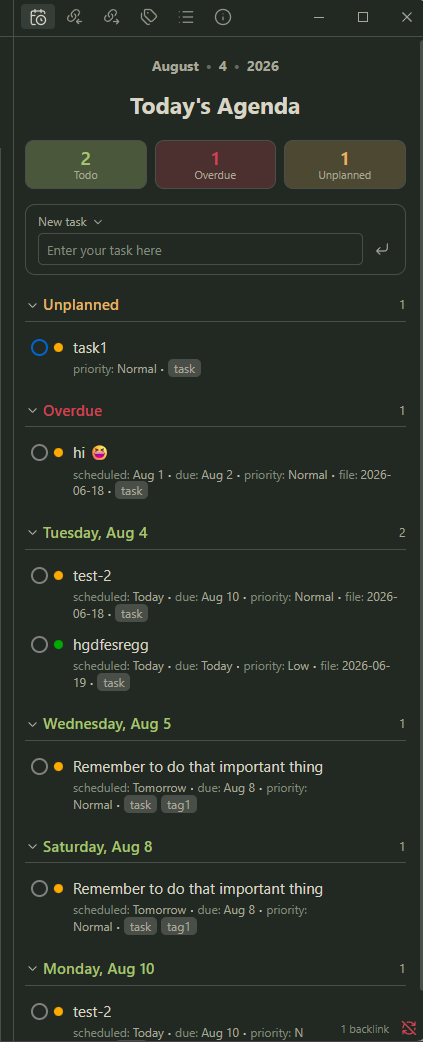
Task: Collapse the Overdue section chevron
Action: click(x=32, y=411)
